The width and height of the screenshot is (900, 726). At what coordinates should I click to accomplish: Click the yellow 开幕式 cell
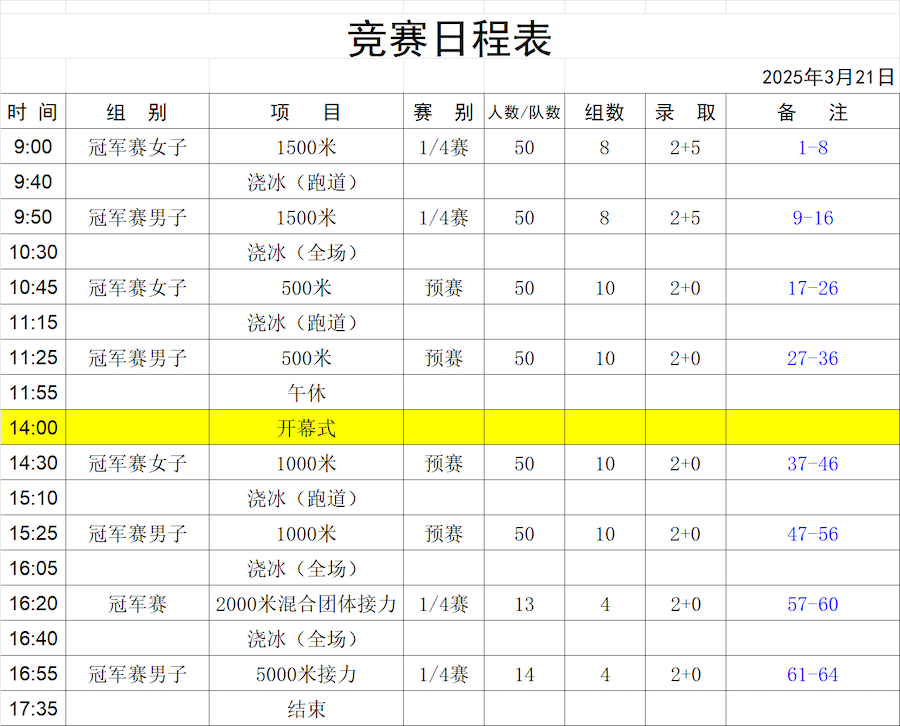306,428
